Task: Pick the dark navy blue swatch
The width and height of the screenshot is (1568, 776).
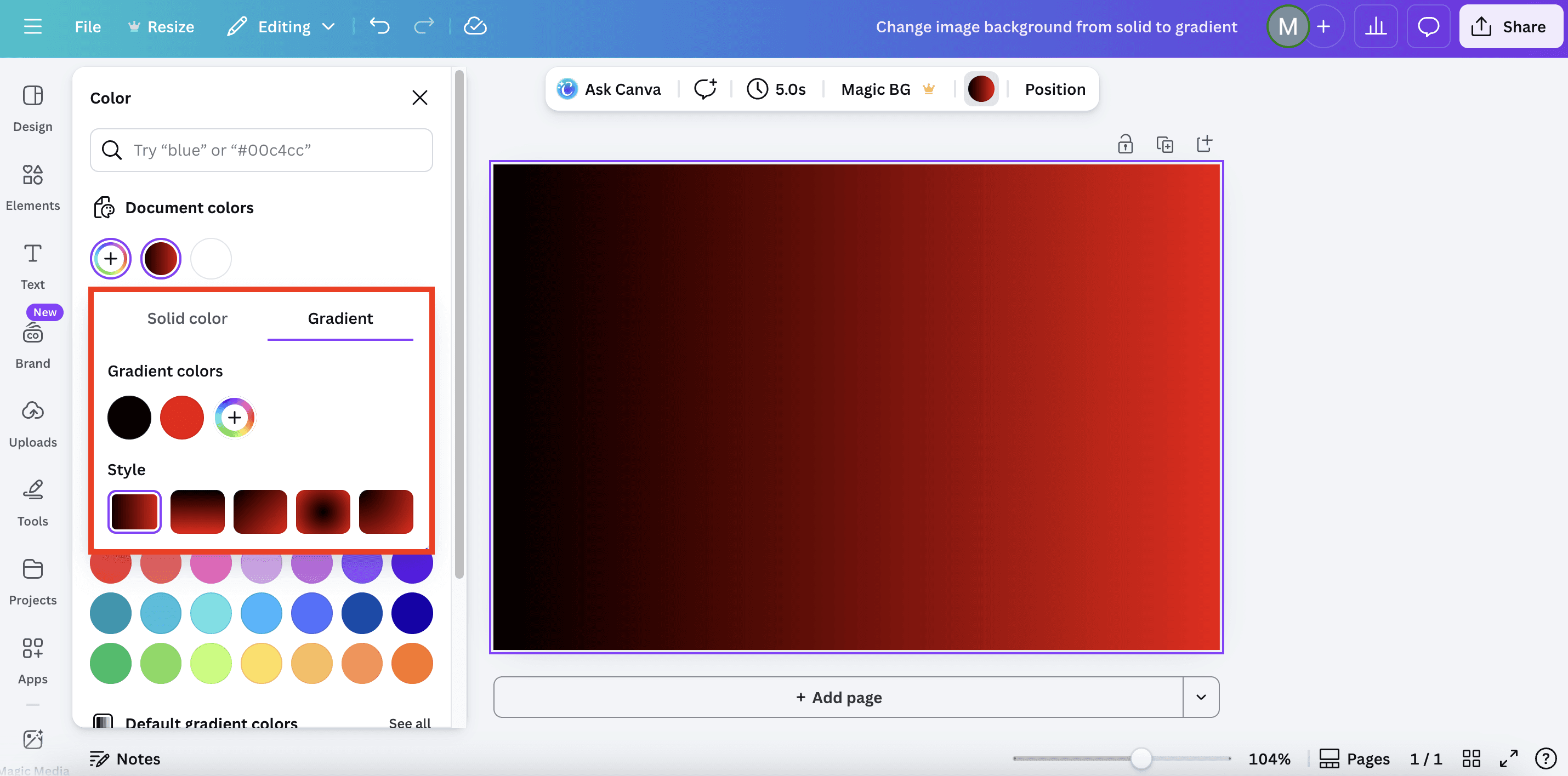Action: [x=412, y=613]
